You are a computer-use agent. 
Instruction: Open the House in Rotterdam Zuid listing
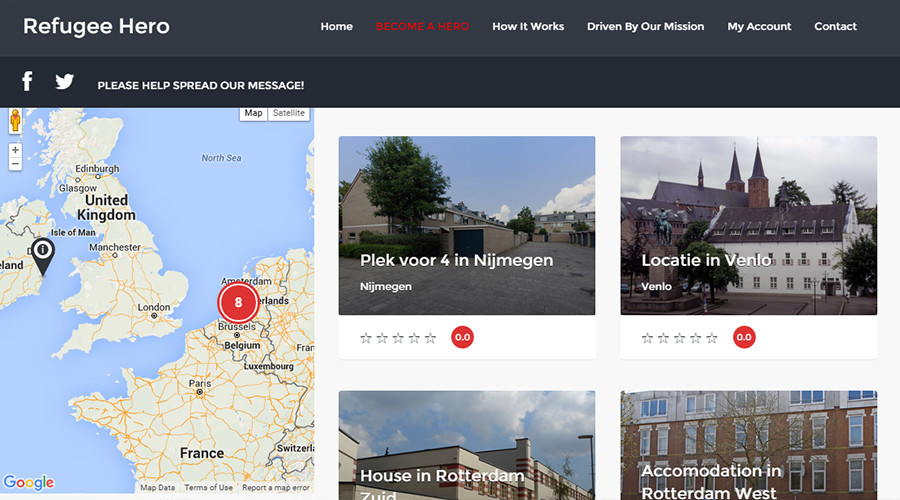[442, 485]
